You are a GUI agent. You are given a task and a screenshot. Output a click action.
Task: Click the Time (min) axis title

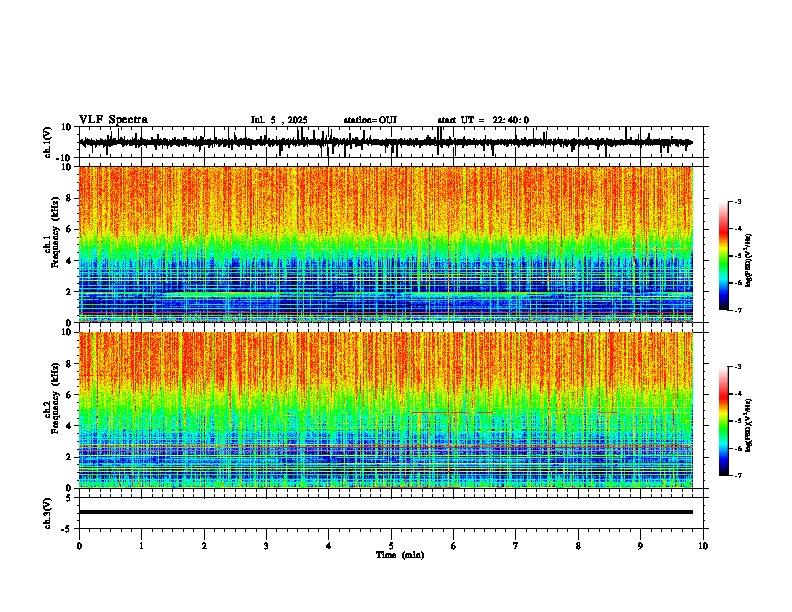point(400,555)
